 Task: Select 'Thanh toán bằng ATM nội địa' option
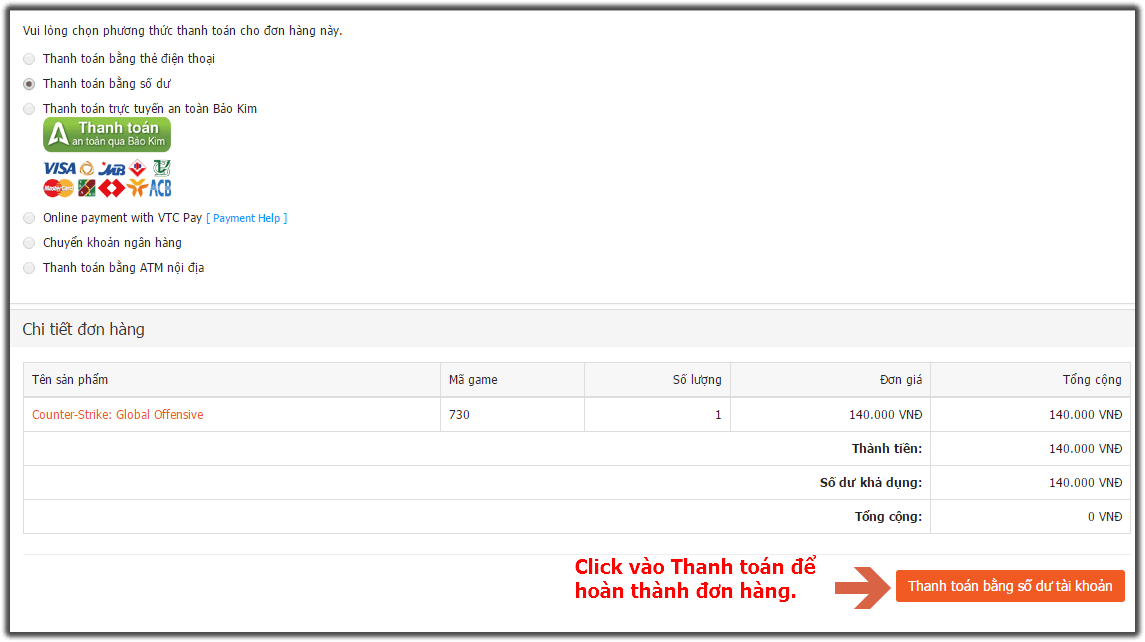tap(29, 268)
